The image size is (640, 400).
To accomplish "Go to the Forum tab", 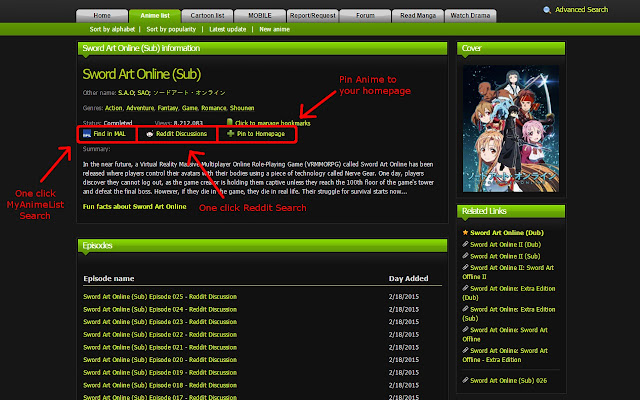I will coord(365,16).
